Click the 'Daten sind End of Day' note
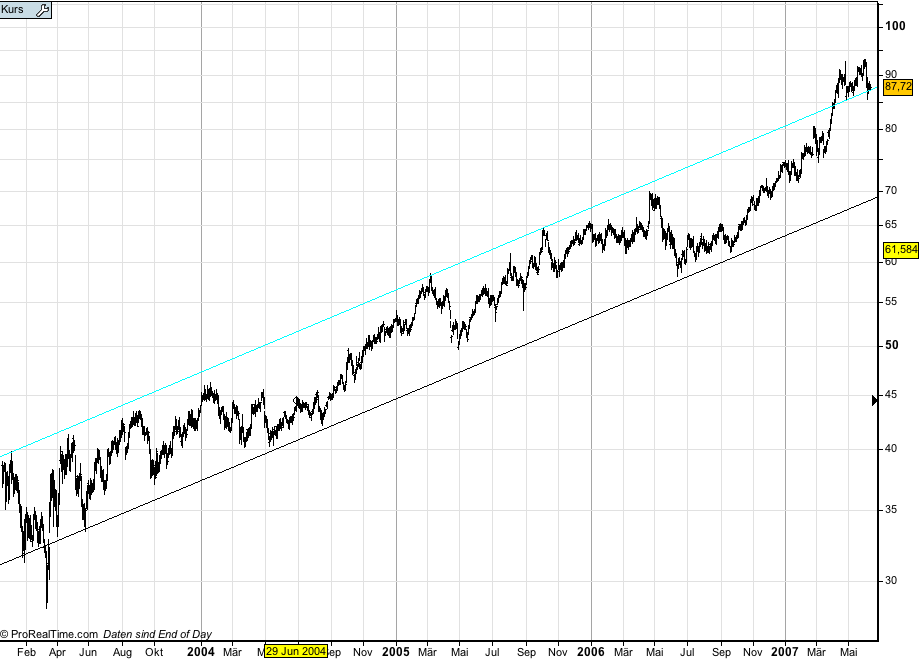Image resolution: width=920 pixels, height=659 pixels. click(157, 634)
